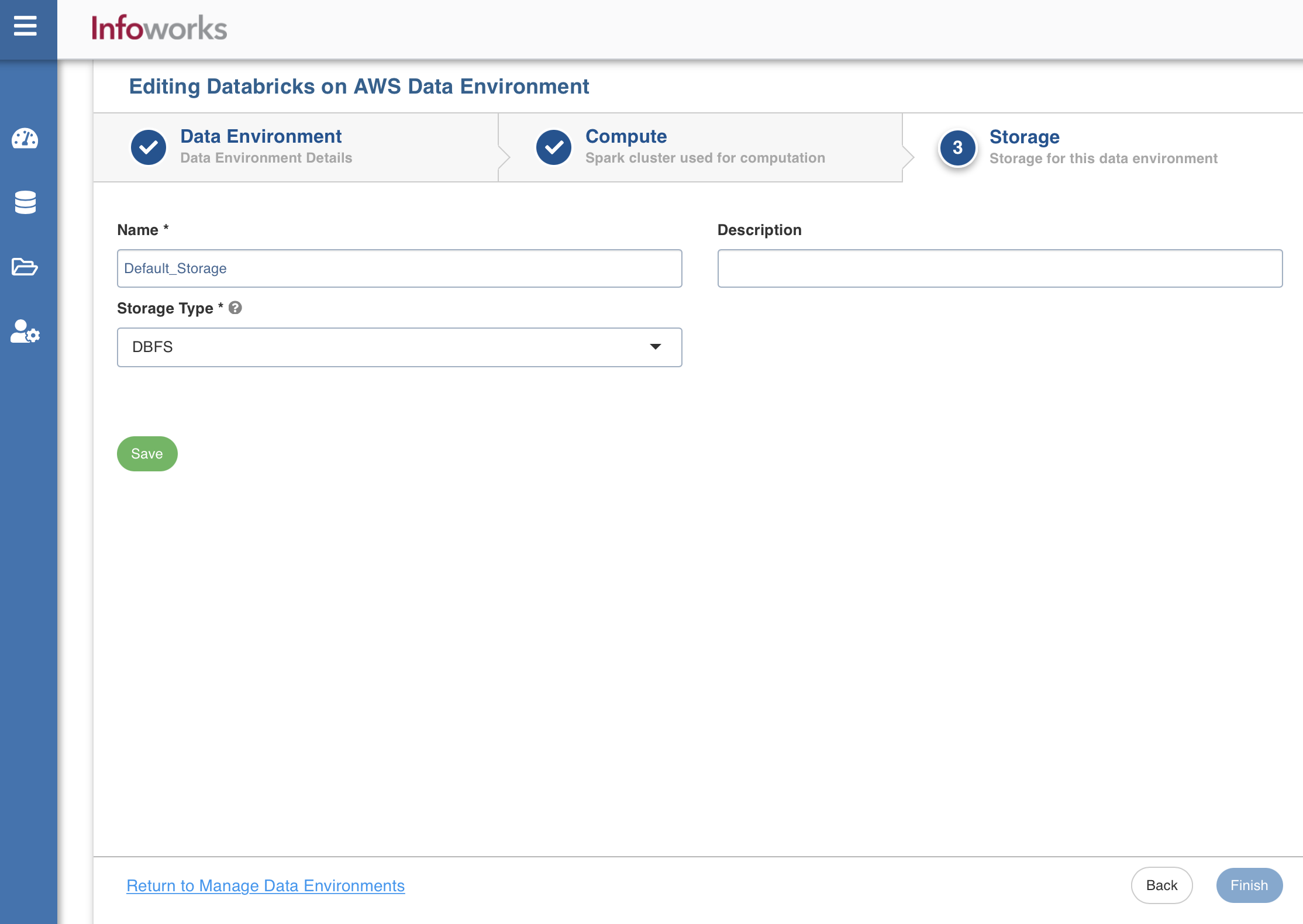The image size is (1303, 924).
Task: Open the dashboard gauge sidebar icon
Action: pos(25,139)
